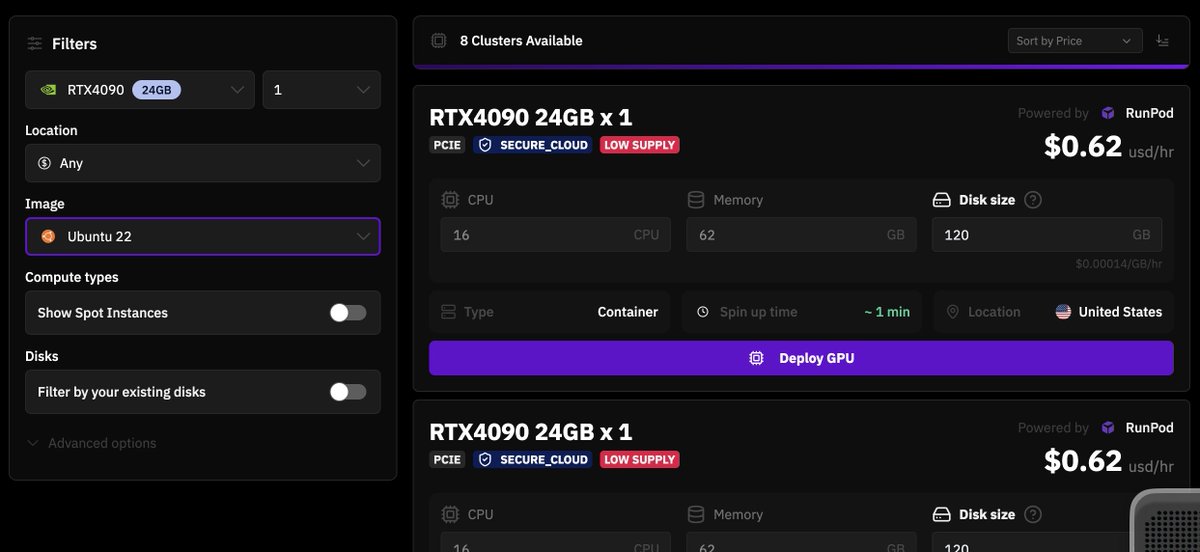The image size is (1200, 552).
Task: Open the GPU count dropdown showing 1
Action: [x=321, y=90]
